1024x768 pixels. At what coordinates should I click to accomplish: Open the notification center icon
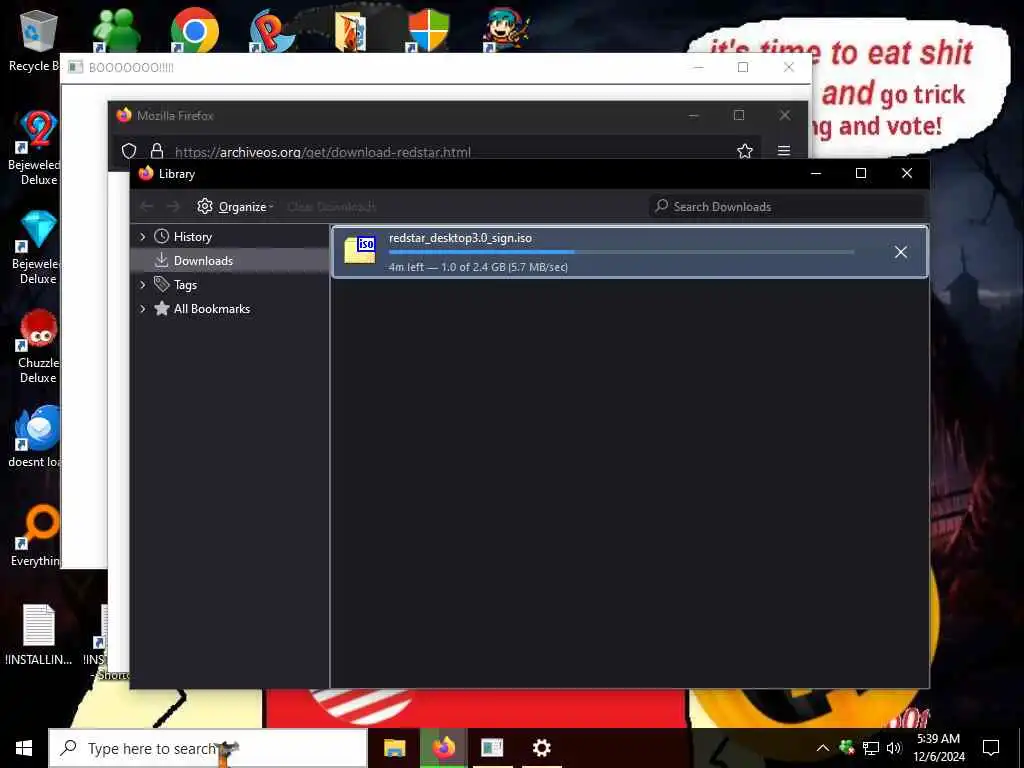[991, 748]
